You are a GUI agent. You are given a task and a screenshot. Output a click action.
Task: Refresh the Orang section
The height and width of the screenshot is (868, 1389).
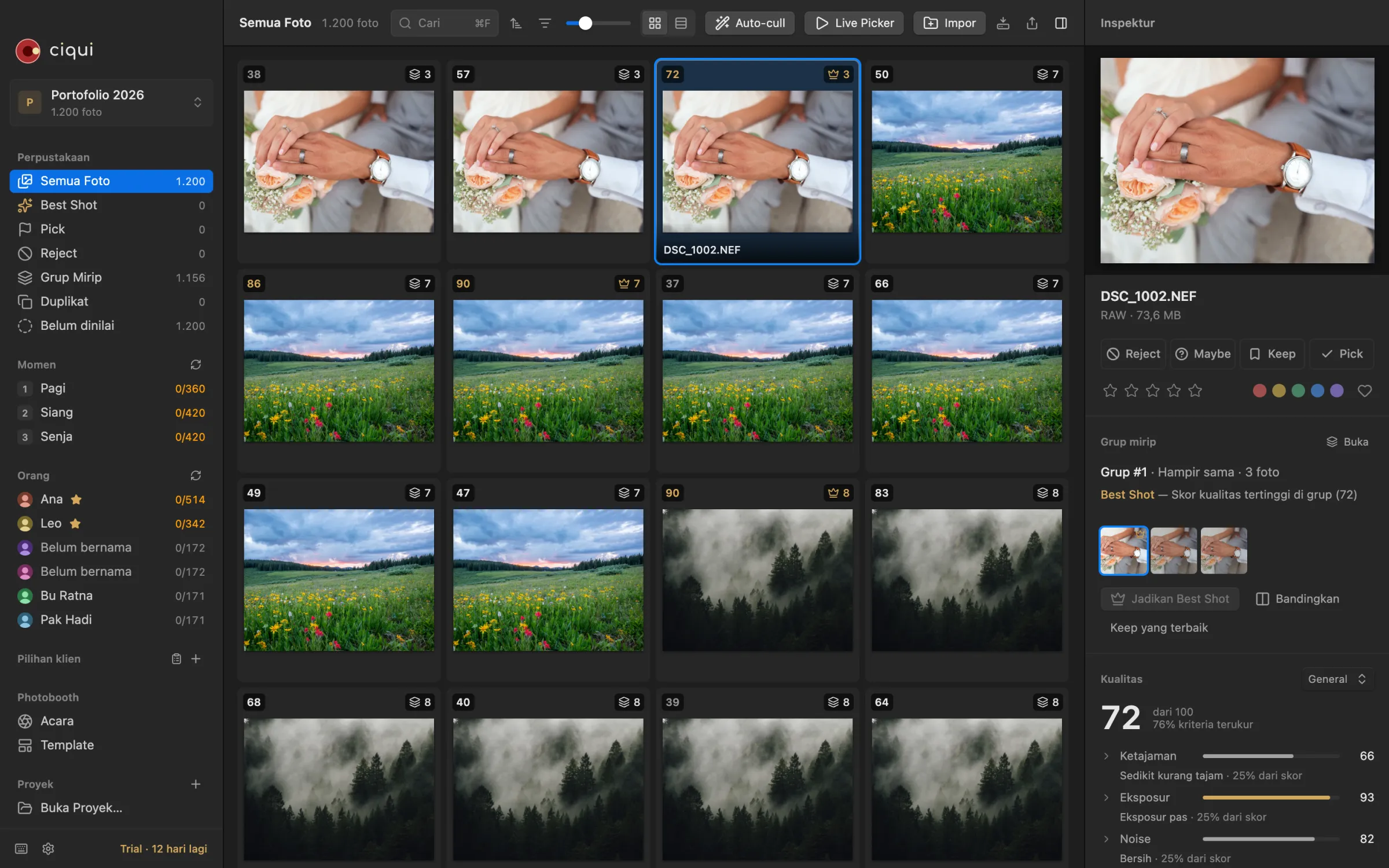(196, 475)
